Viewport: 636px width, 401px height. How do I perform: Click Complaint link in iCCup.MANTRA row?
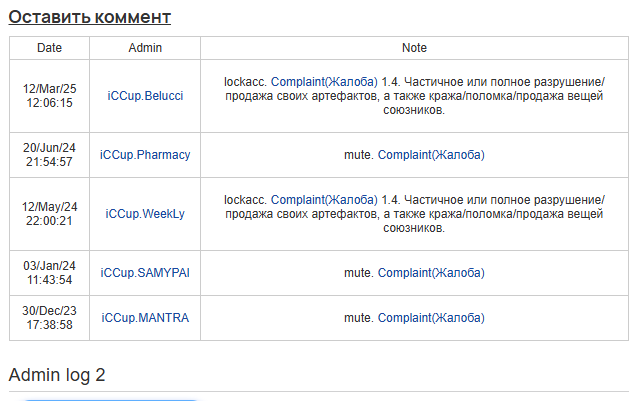click(x=431, y=318)
